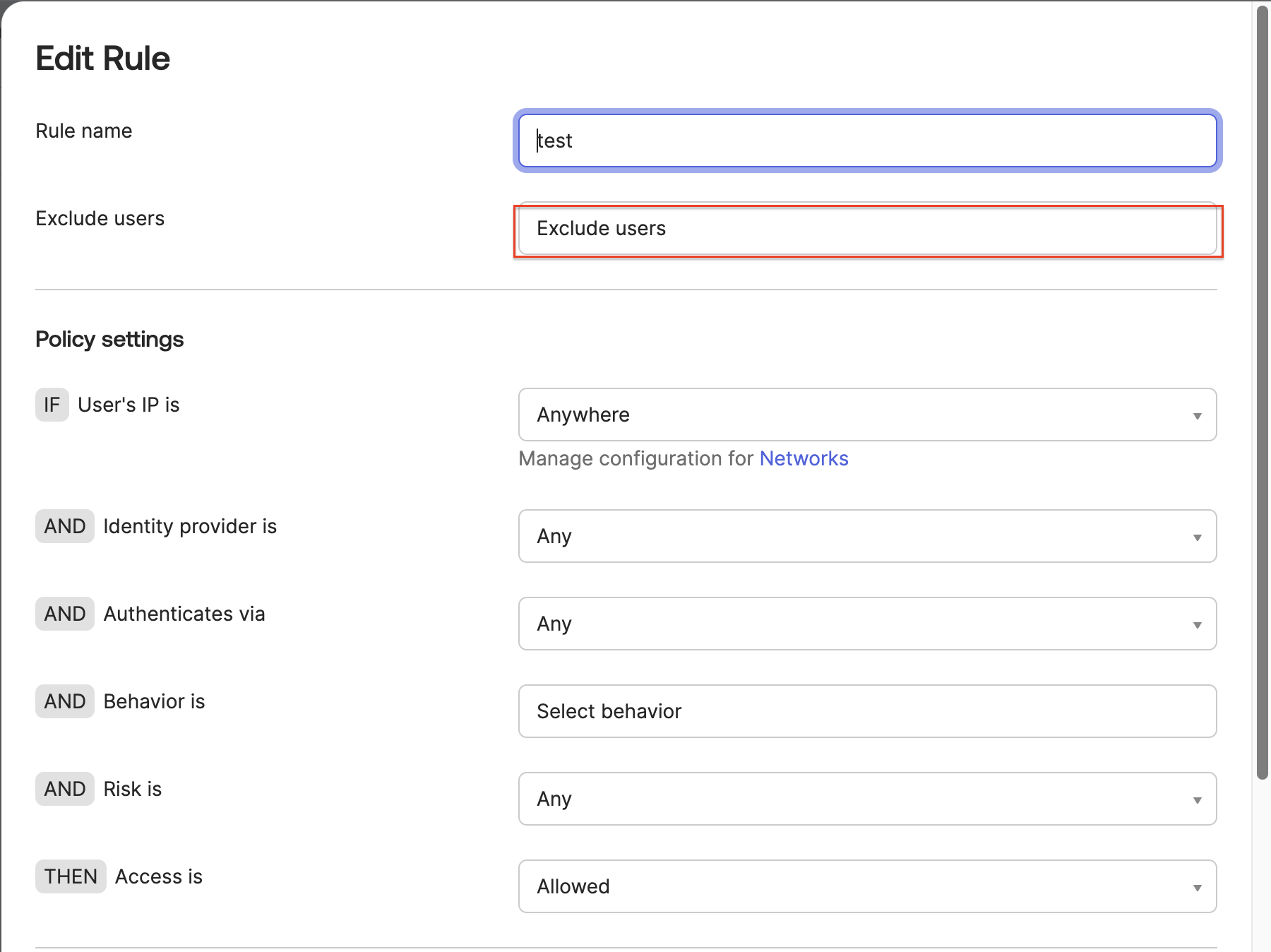Click the AND badge beside Identity provider
This screenshot has height=952, width=1271.
65,526
